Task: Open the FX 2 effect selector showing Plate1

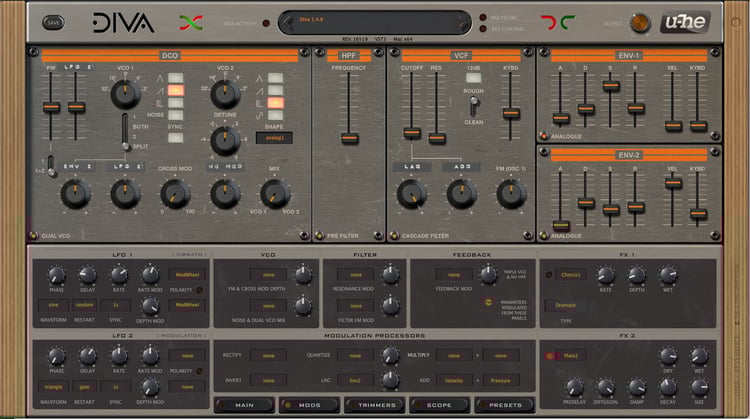Action: (x=570, y=356)
